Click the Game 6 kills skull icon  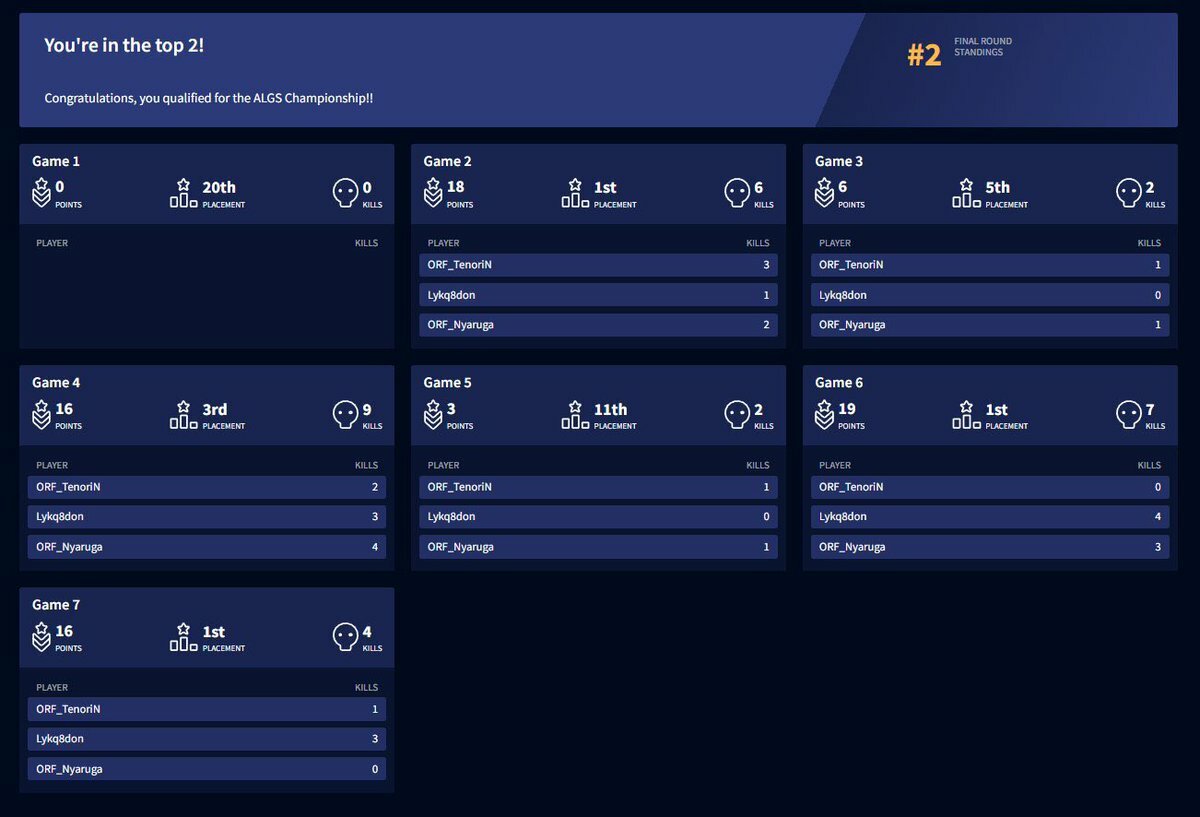[1129, 415]
